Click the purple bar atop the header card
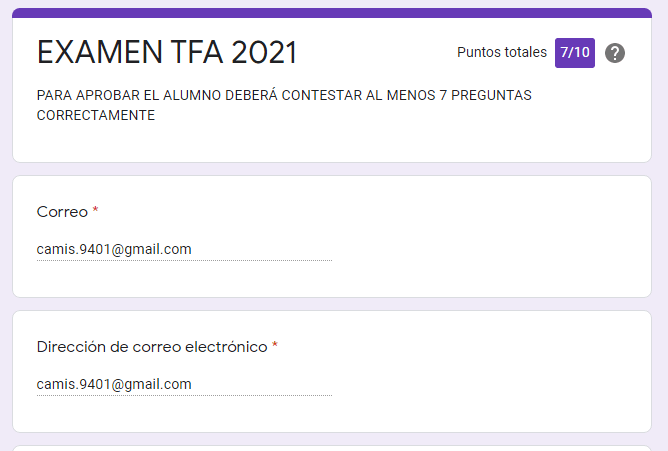 (332, 13)
